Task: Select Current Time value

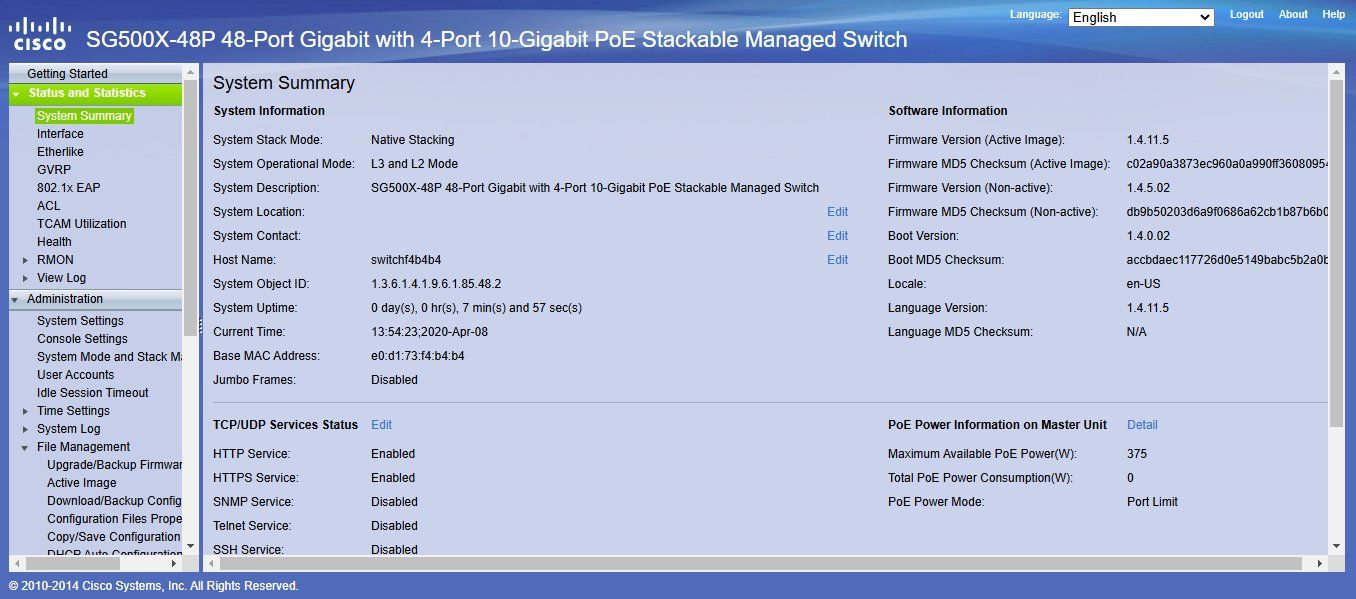Action: coord(430,332)
